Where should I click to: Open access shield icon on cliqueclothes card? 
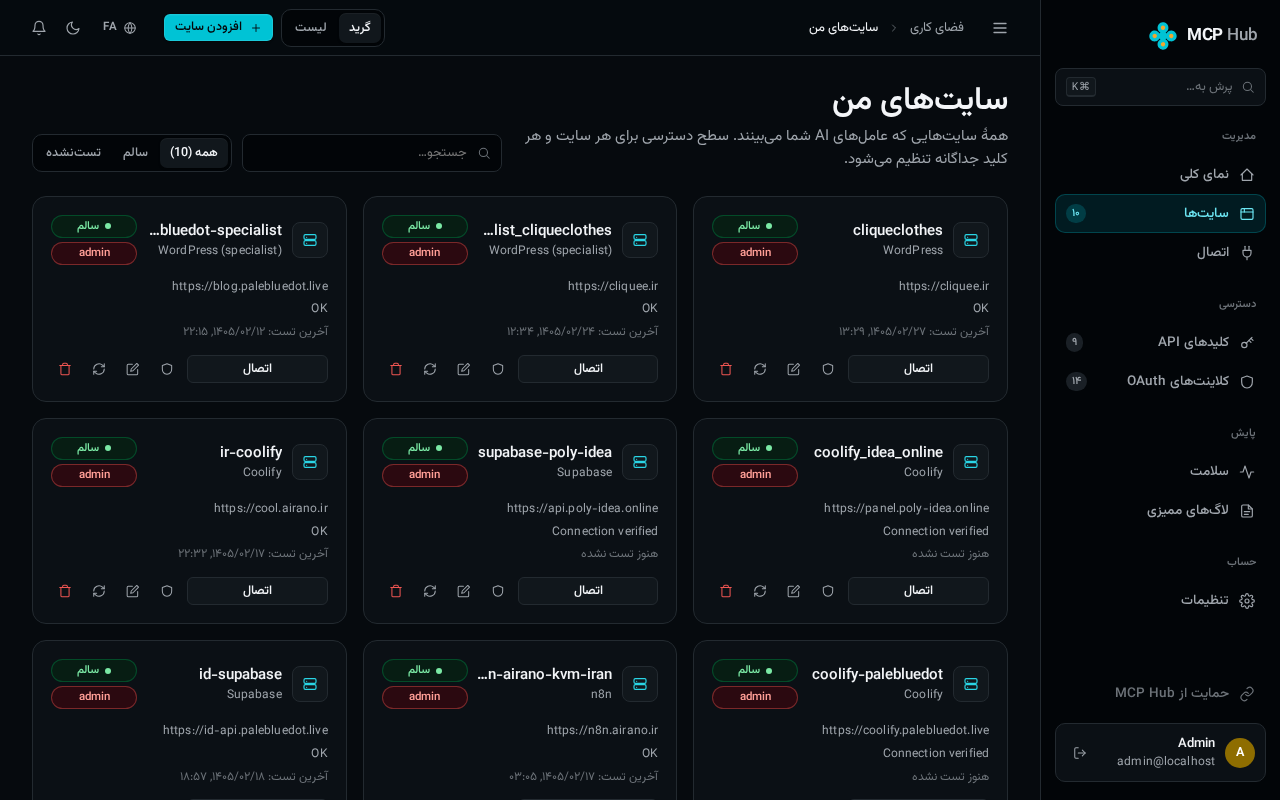(828, 369)
